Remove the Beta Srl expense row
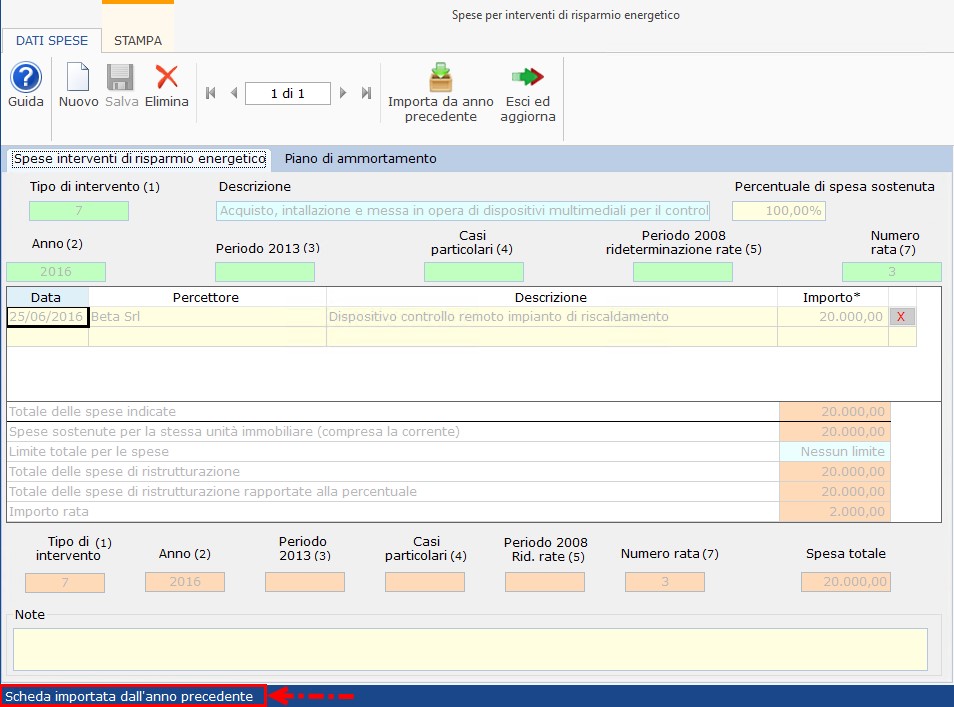The image size is (954, 707). click(x=902, y=316)
